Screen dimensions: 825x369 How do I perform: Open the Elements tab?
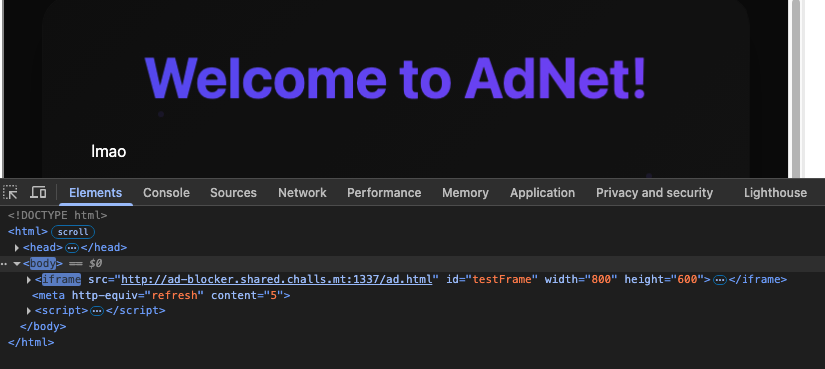tap(96, 193)
